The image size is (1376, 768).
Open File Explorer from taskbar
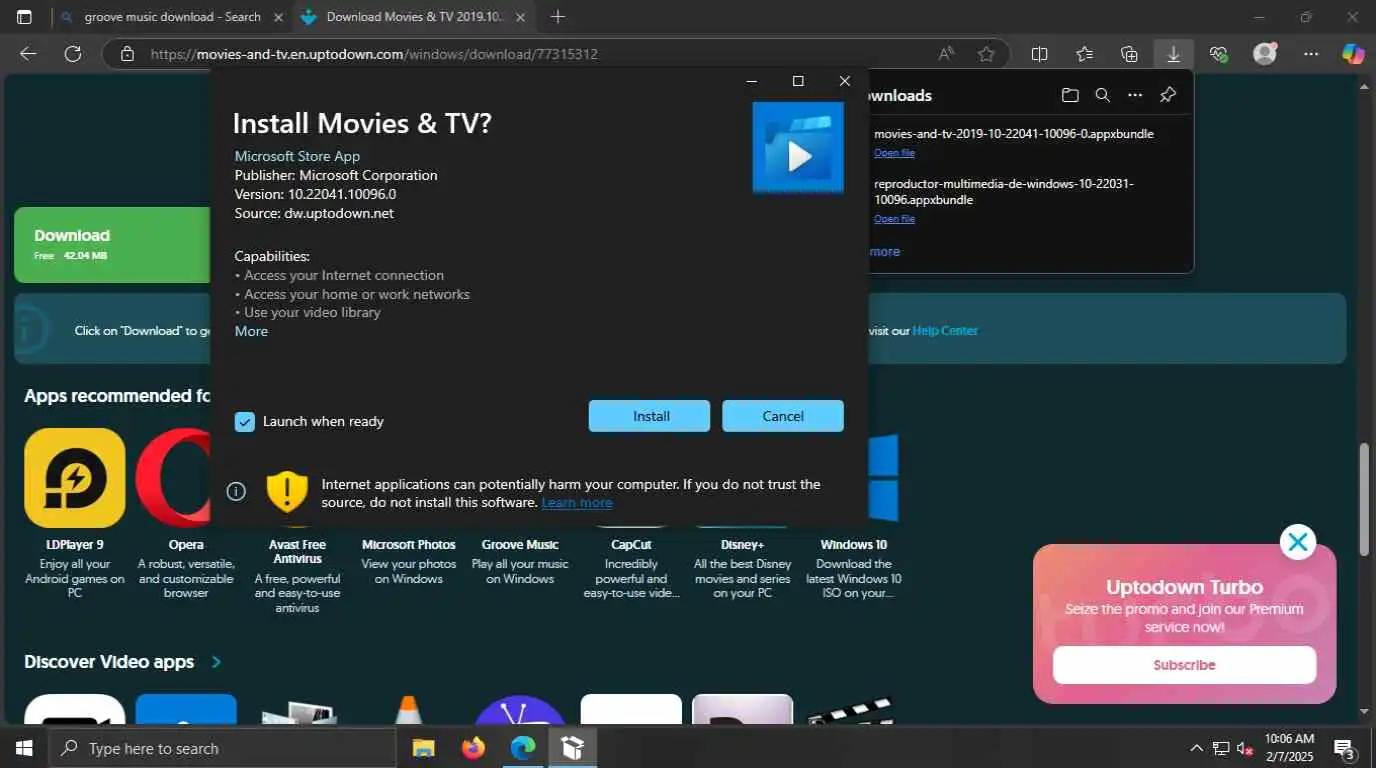click(x=424, y=748)
